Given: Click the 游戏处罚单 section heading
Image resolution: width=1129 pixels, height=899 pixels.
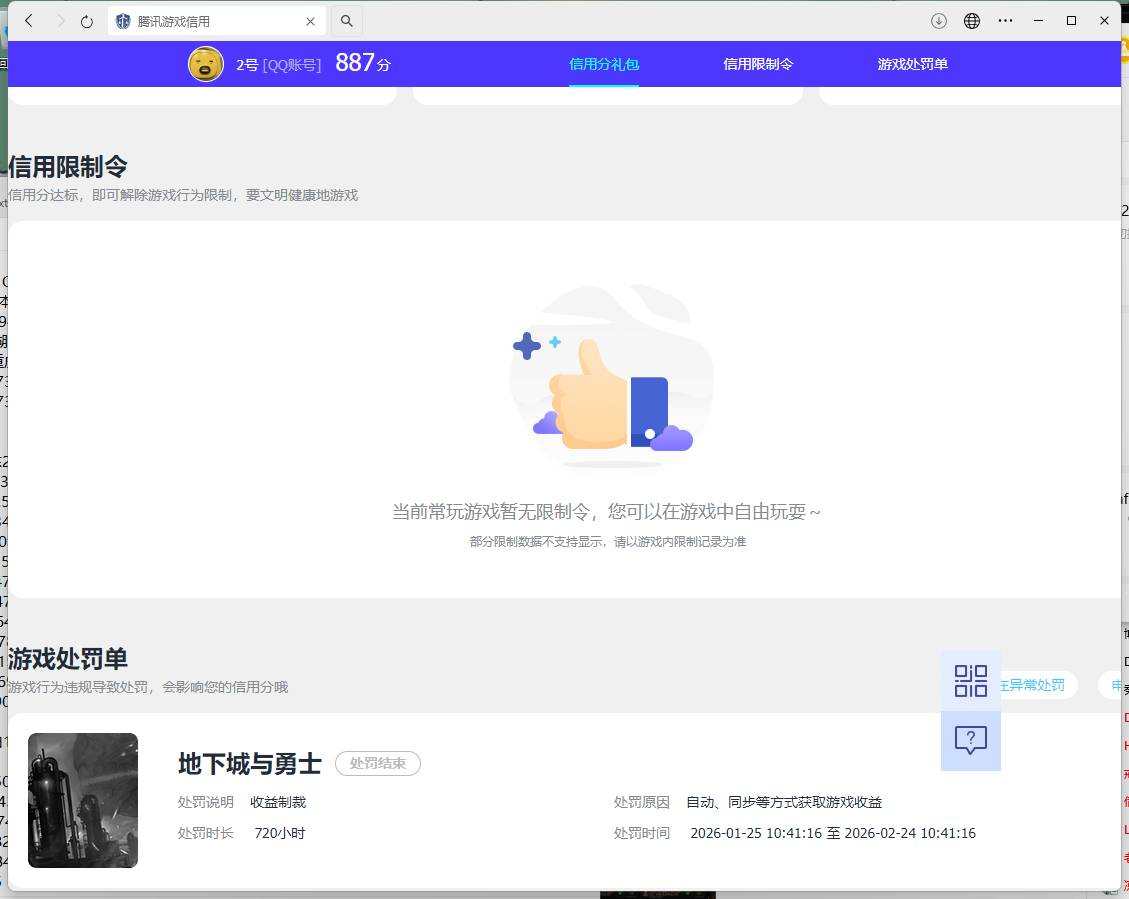Looking at the screenshot, I should (68, 659).
